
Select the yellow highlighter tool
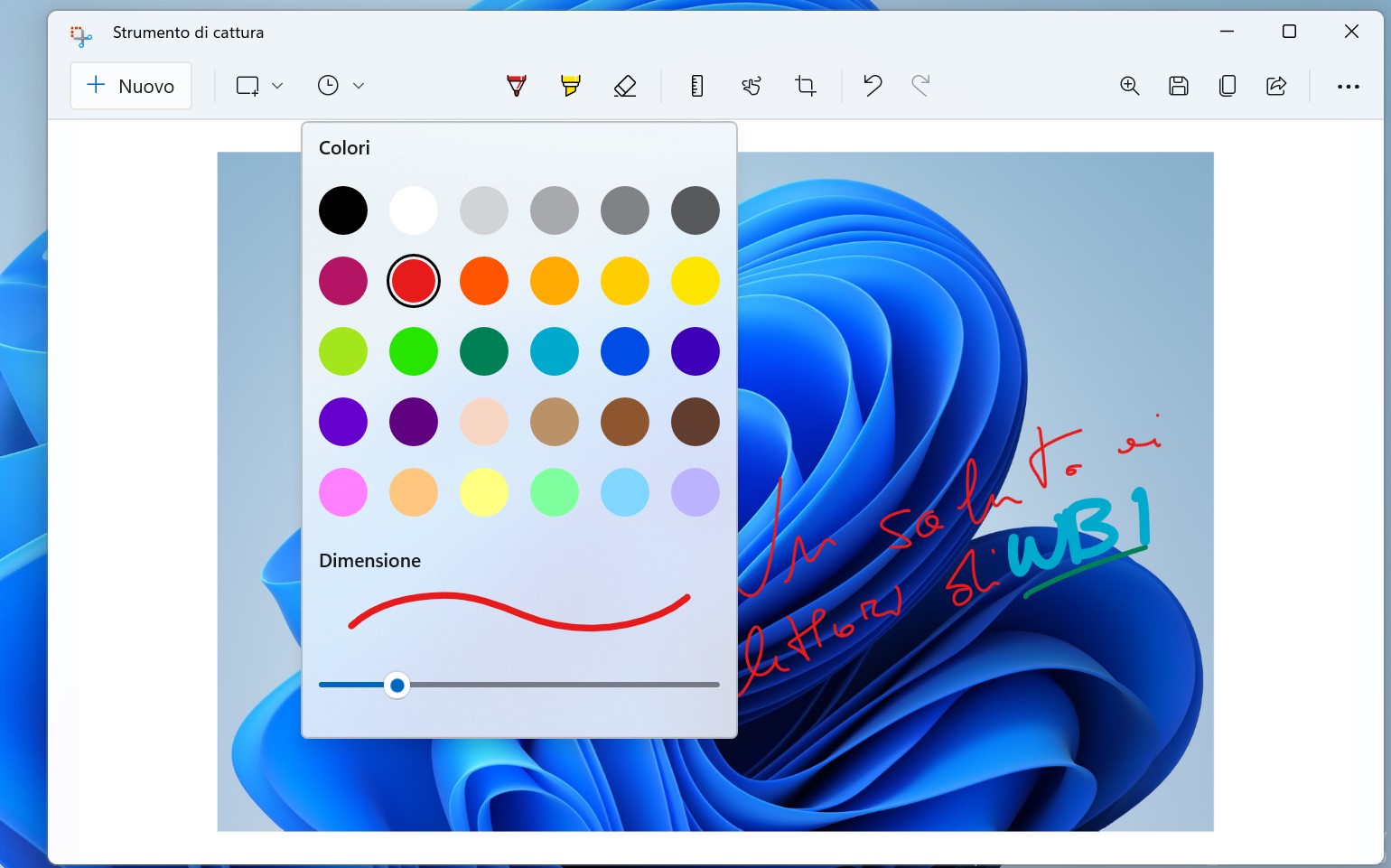coord(571,86)
